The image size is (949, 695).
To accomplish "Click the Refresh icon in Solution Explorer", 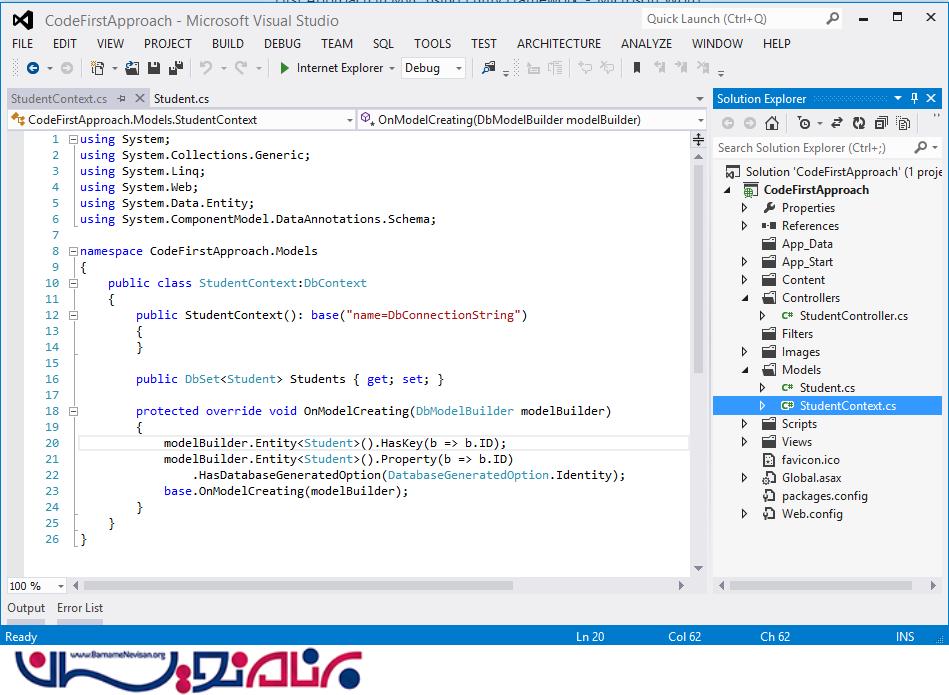I will pyautogui.click(x=858, y=123).
